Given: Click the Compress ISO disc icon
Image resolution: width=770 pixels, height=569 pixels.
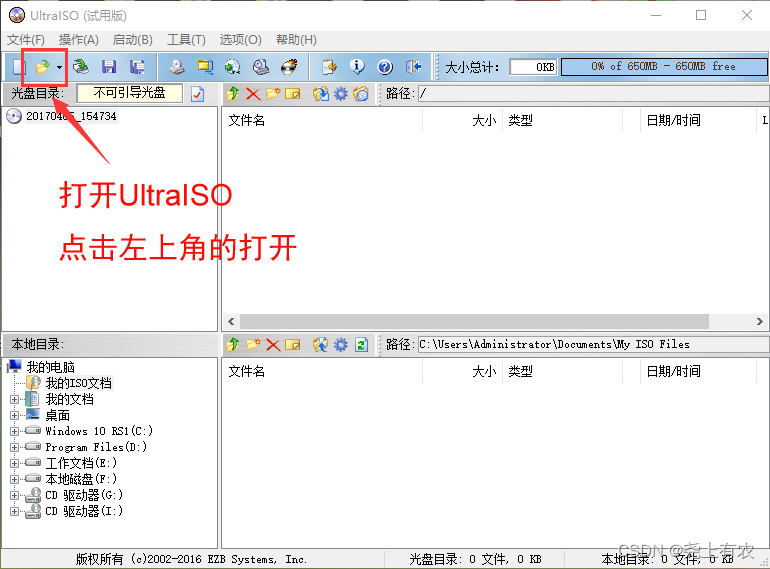Looking at the screenshot, I should point(233,66).
